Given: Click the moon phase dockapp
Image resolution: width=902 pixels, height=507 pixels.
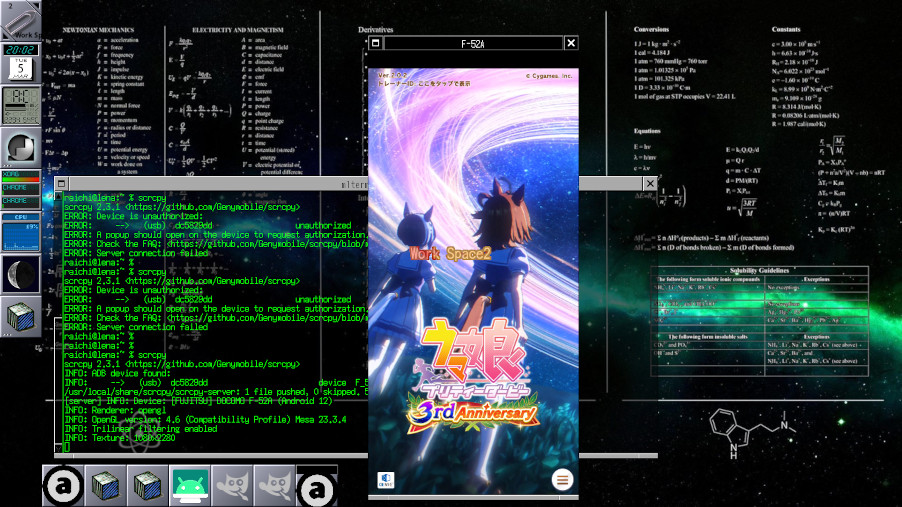Looking at the screenshot, I should point(21,274).
